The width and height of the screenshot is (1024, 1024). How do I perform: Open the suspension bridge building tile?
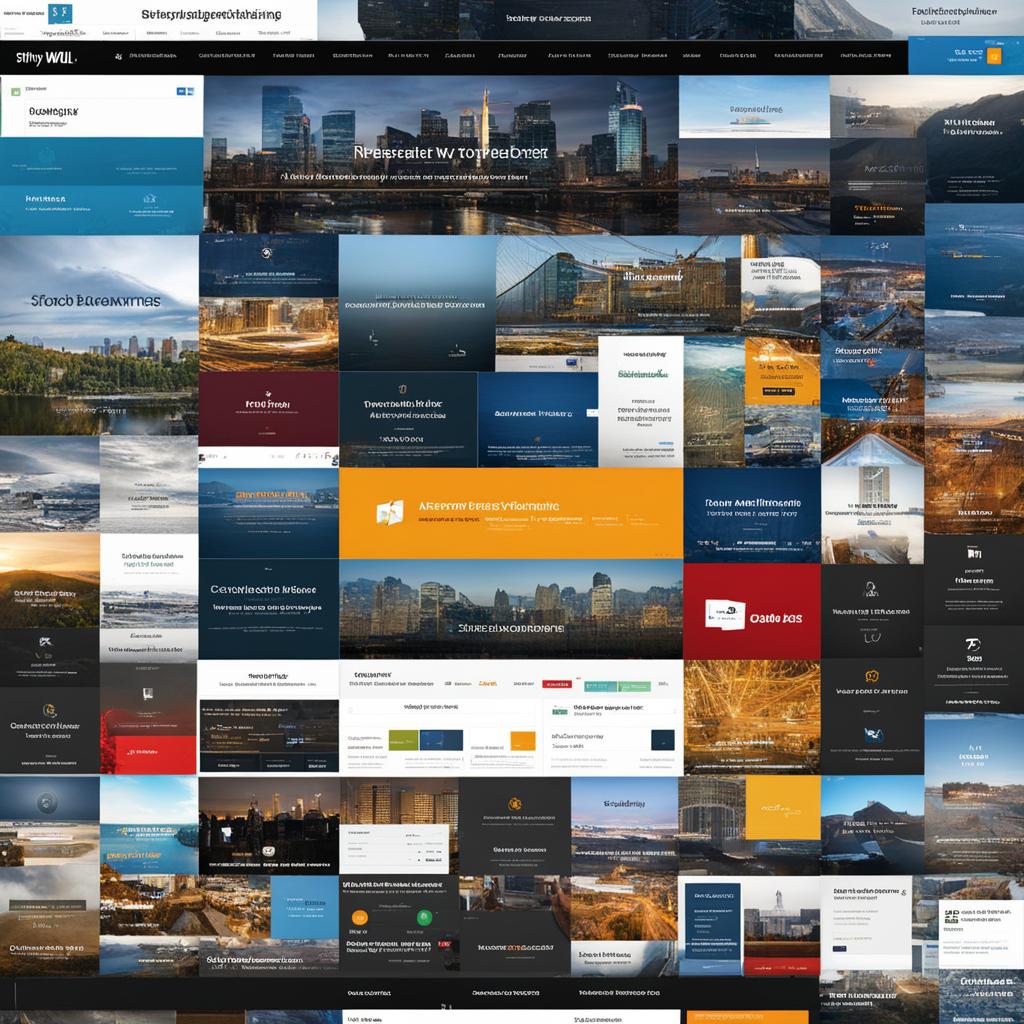point(618,285)
